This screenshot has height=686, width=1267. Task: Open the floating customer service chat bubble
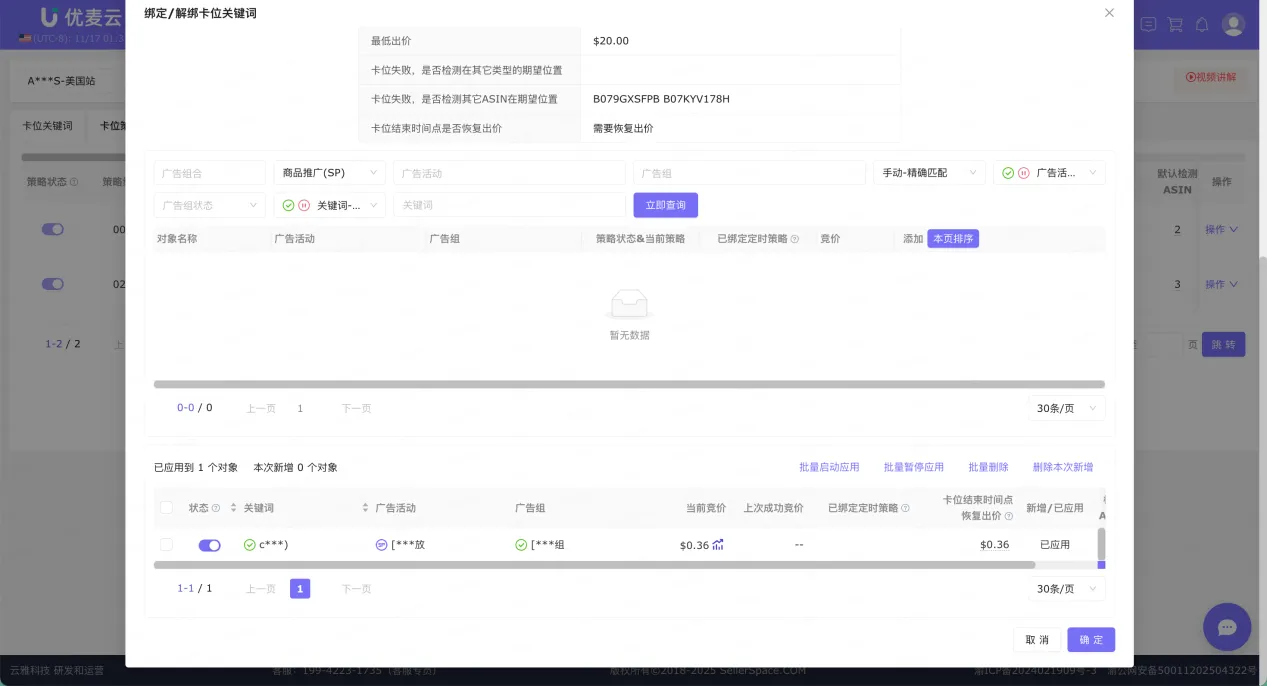[x=1227, y=627]
